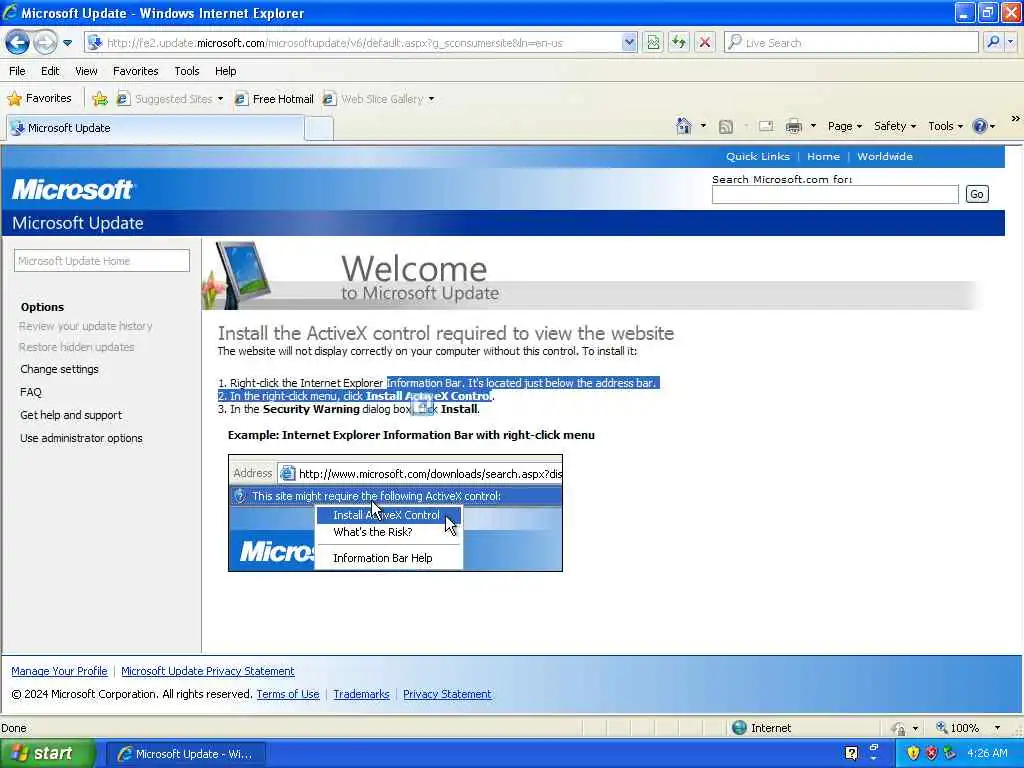Open the FAQ link
The width and height of the screenshot is (1024, 768).
click(x=31, y=392)
